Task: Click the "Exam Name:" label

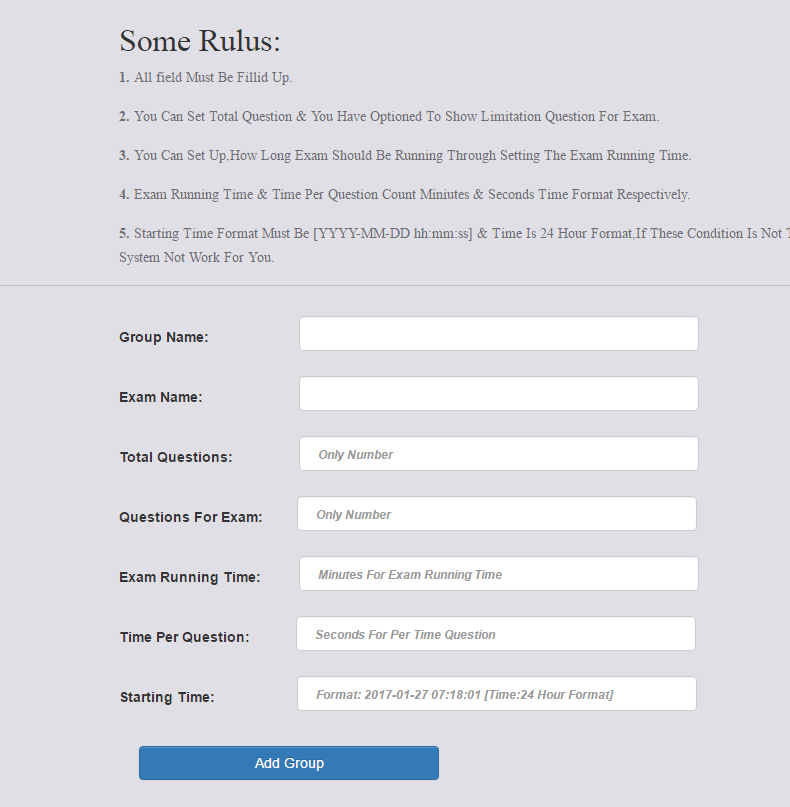Action: pos(161,397)
